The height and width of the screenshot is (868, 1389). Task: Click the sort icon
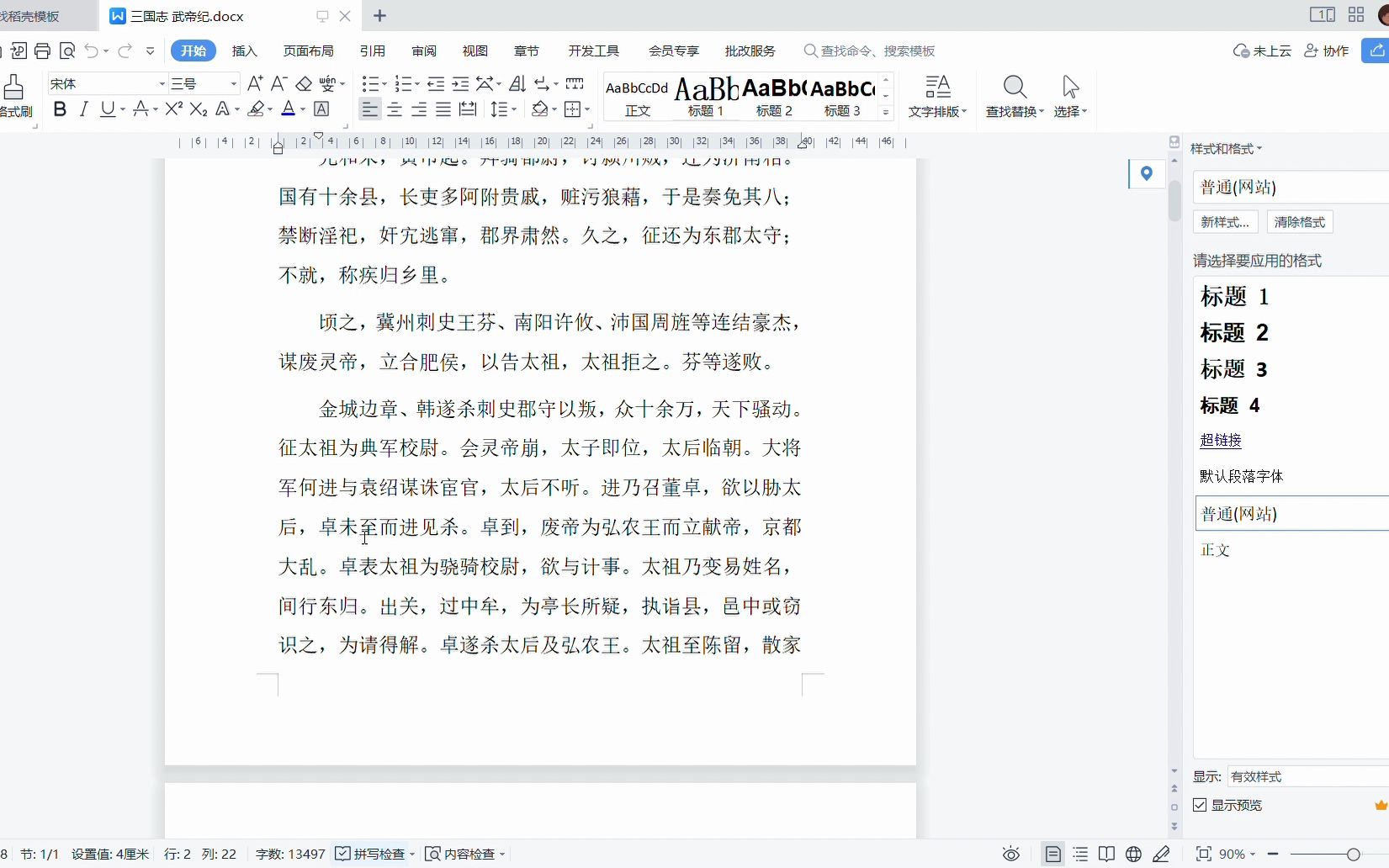[518, 83]
